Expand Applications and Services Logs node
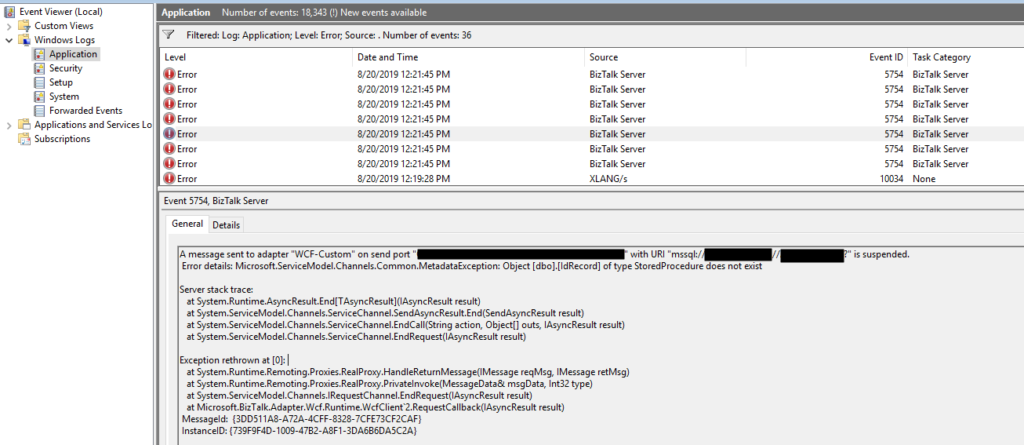This screenshot has height=445, width=1024. coord(9,125)
